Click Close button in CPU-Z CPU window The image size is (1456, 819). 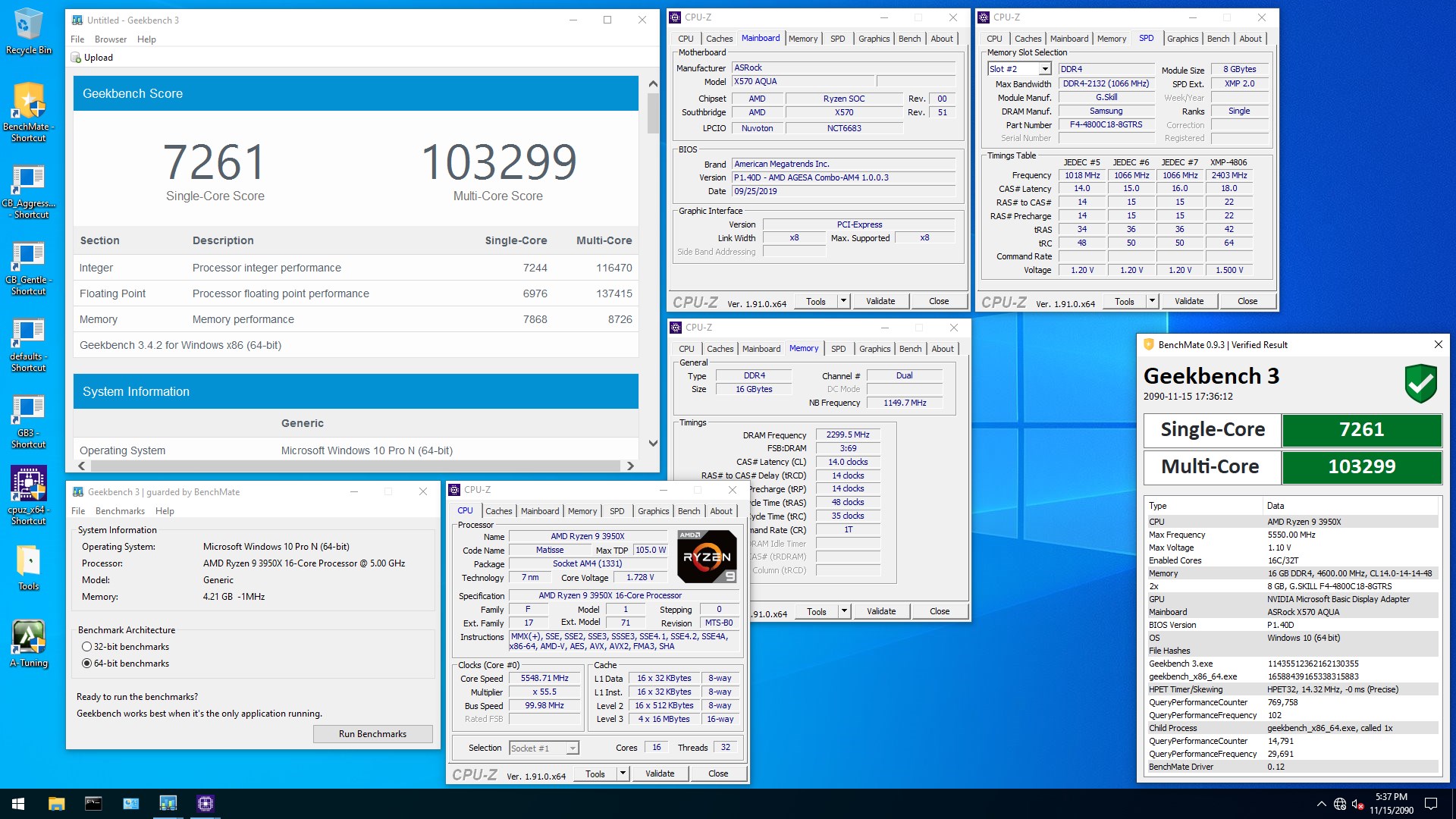pyautogui.click(x=718, y=773)
